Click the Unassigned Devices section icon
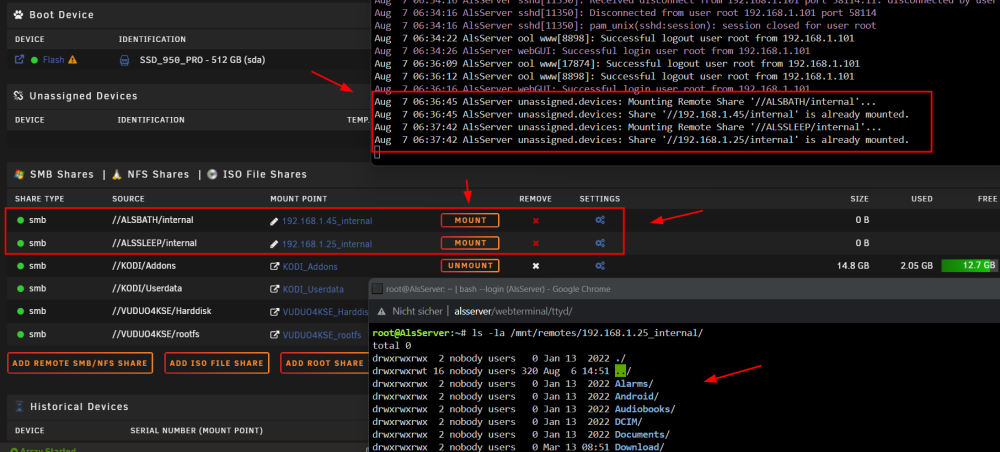The height and width of the screenshot is (452, 1000). [19, 96]
